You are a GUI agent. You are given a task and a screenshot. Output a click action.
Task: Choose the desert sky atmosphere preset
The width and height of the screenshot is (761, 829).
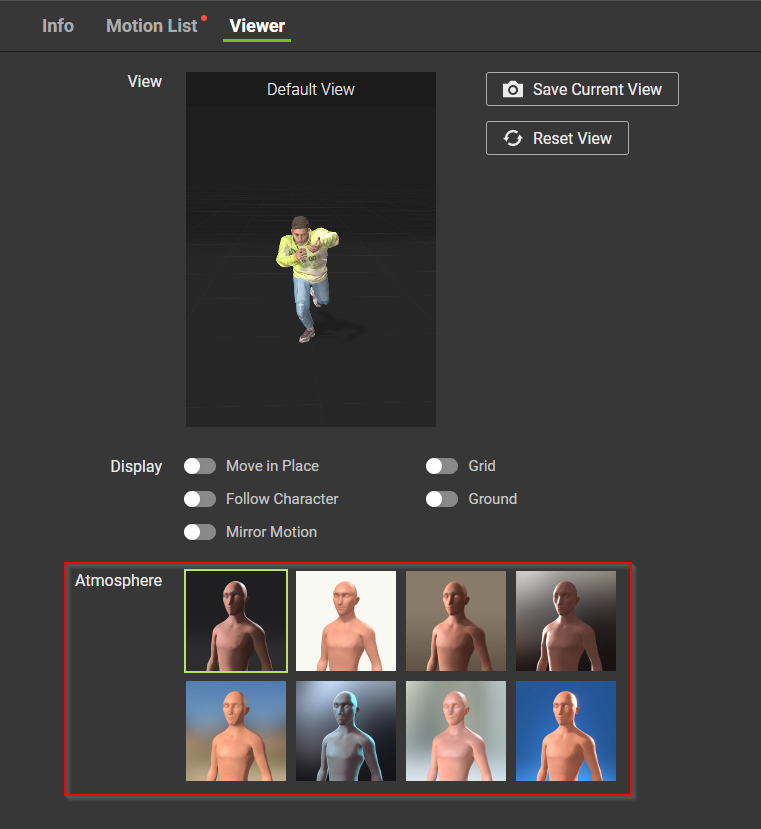(236, 731)
